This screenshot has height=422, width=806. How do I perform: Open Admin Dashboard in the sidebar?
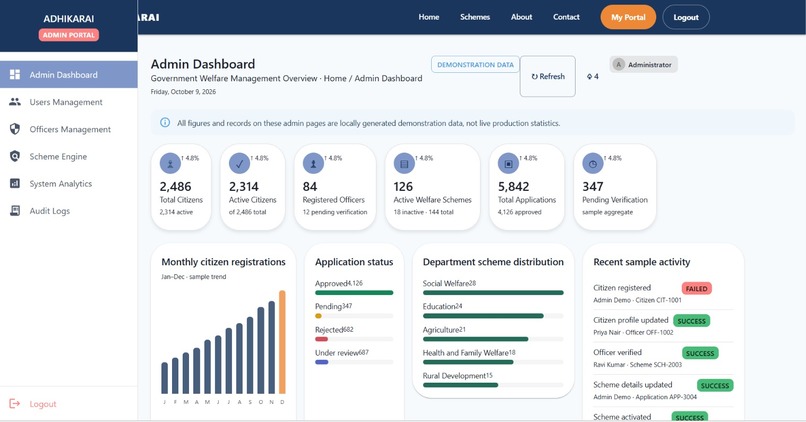coord(69,75)
